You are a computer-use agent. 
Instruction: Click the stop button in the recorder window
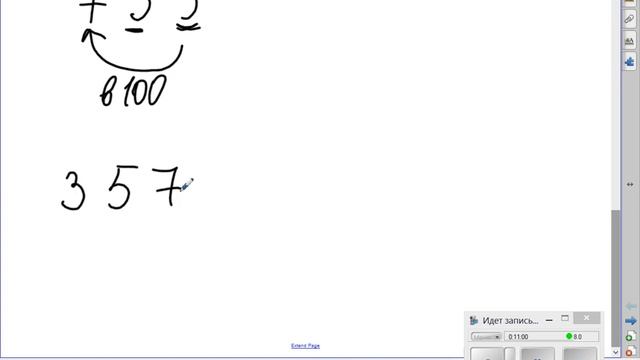click(x=580, y=354)
